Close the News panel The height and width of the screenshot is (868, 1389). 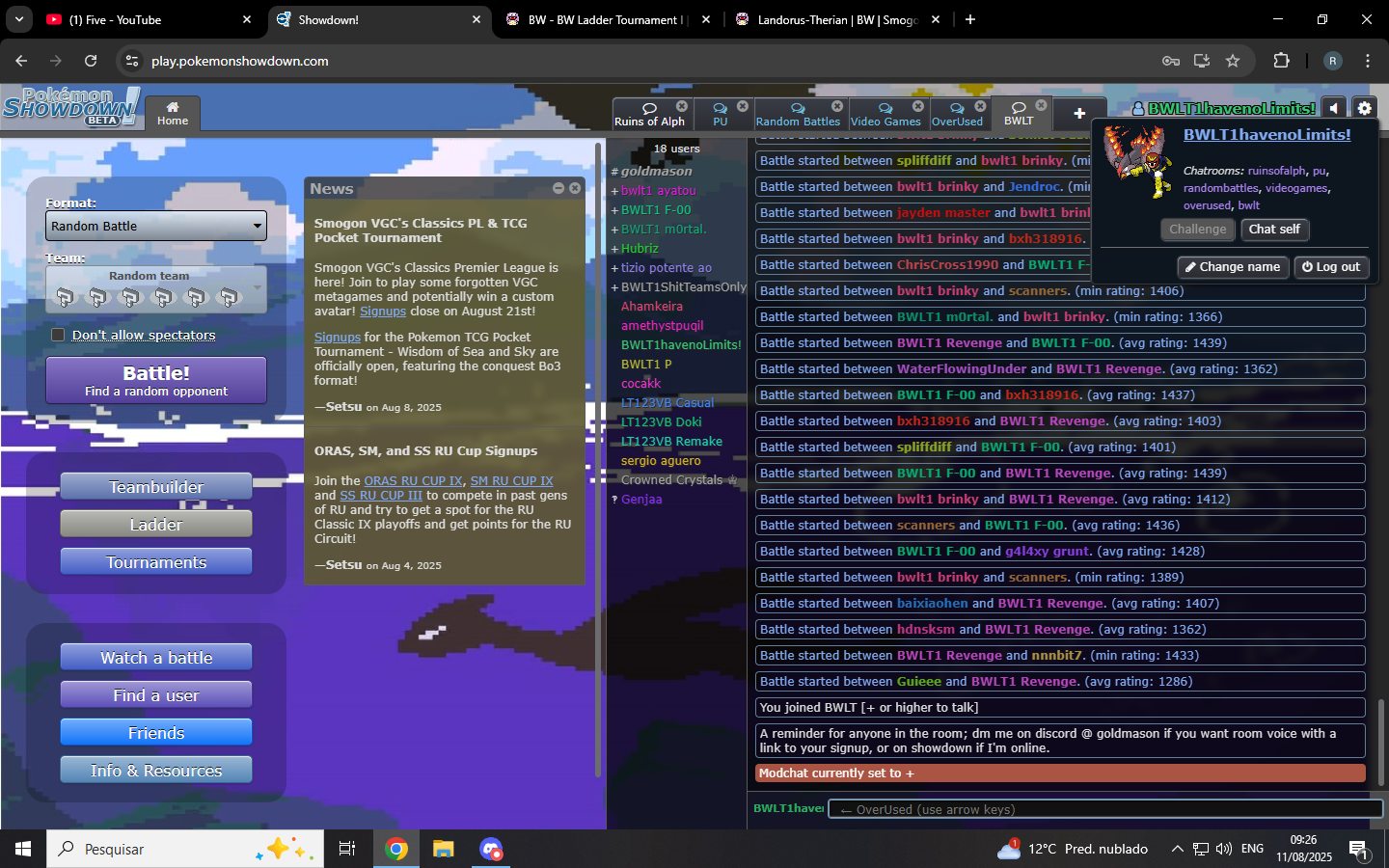[x=575, y=188]
